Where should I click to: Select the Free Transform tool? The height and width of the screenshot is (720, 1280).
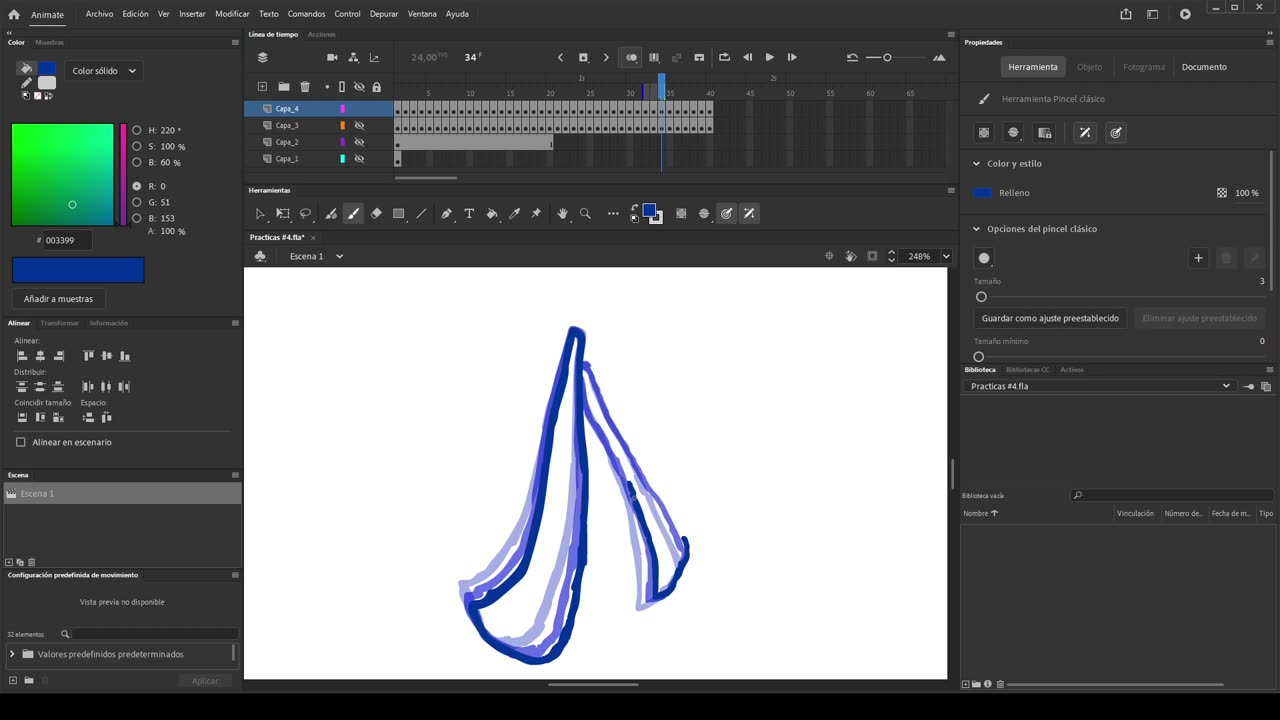click(283, 213)
